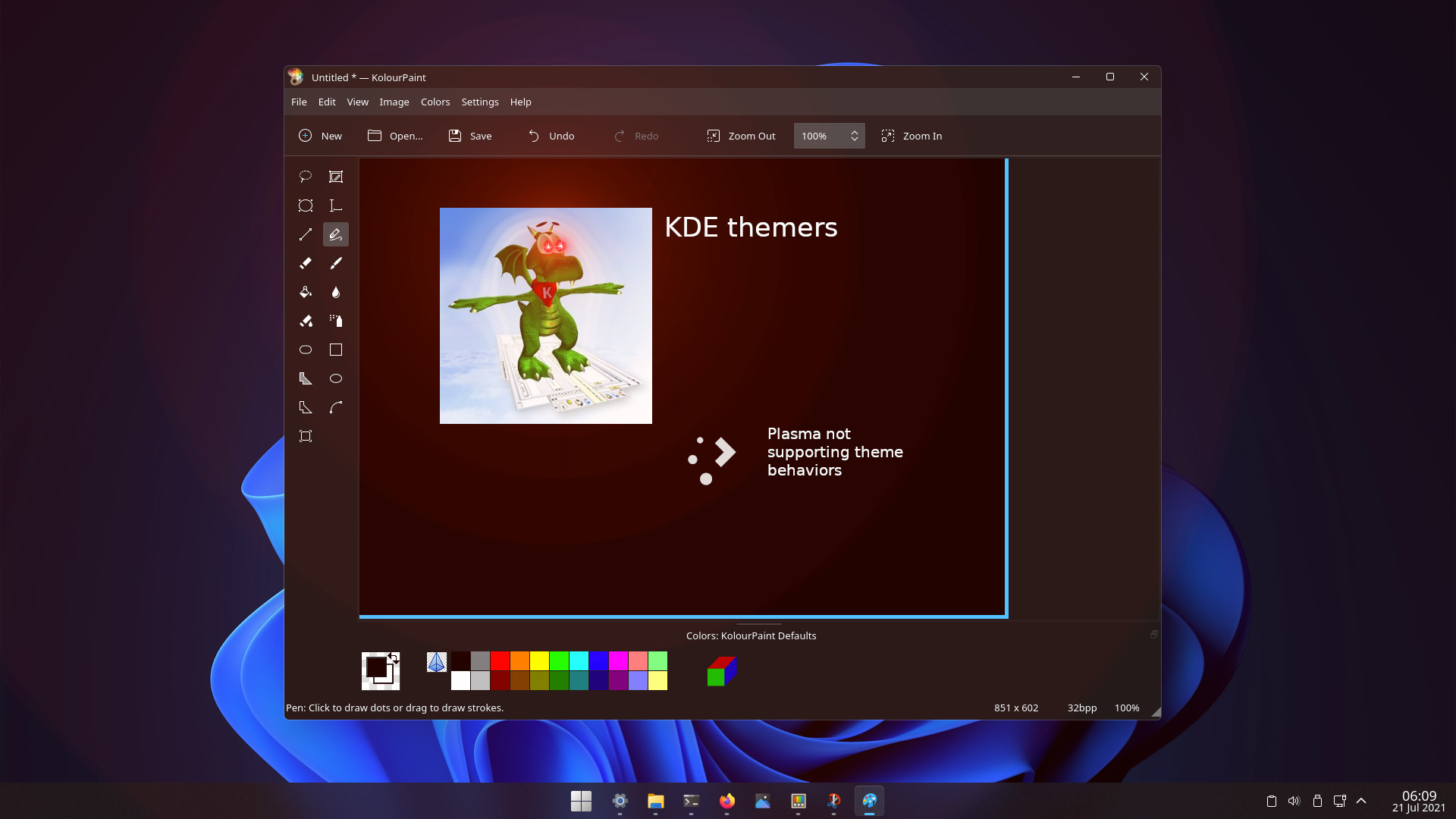Image resolution: width=1456 pixels, height=819 pixels.
Task: Pick the teal color swatch
Action: 579,681
